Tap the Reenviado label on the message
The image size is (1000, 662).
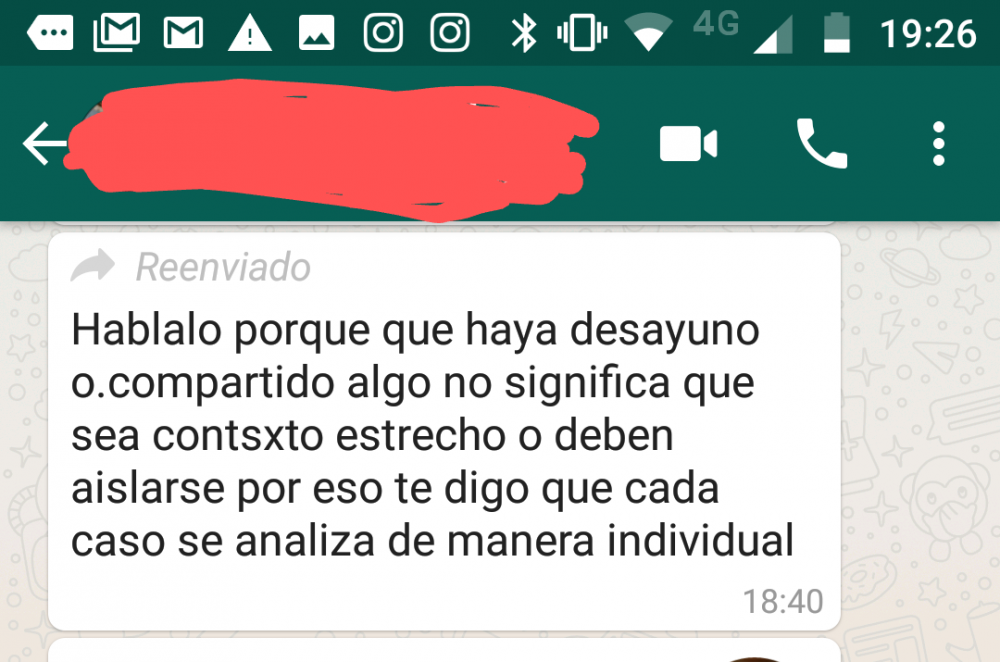click(x=223, y=267)
